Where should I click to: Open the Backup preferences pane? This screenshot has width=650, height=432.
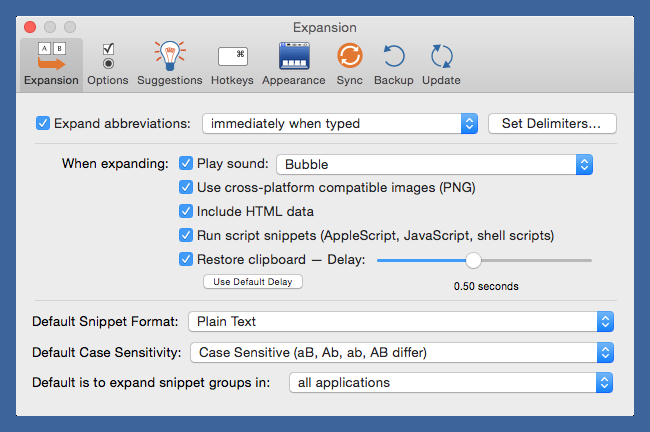click(x=393, y=63)
